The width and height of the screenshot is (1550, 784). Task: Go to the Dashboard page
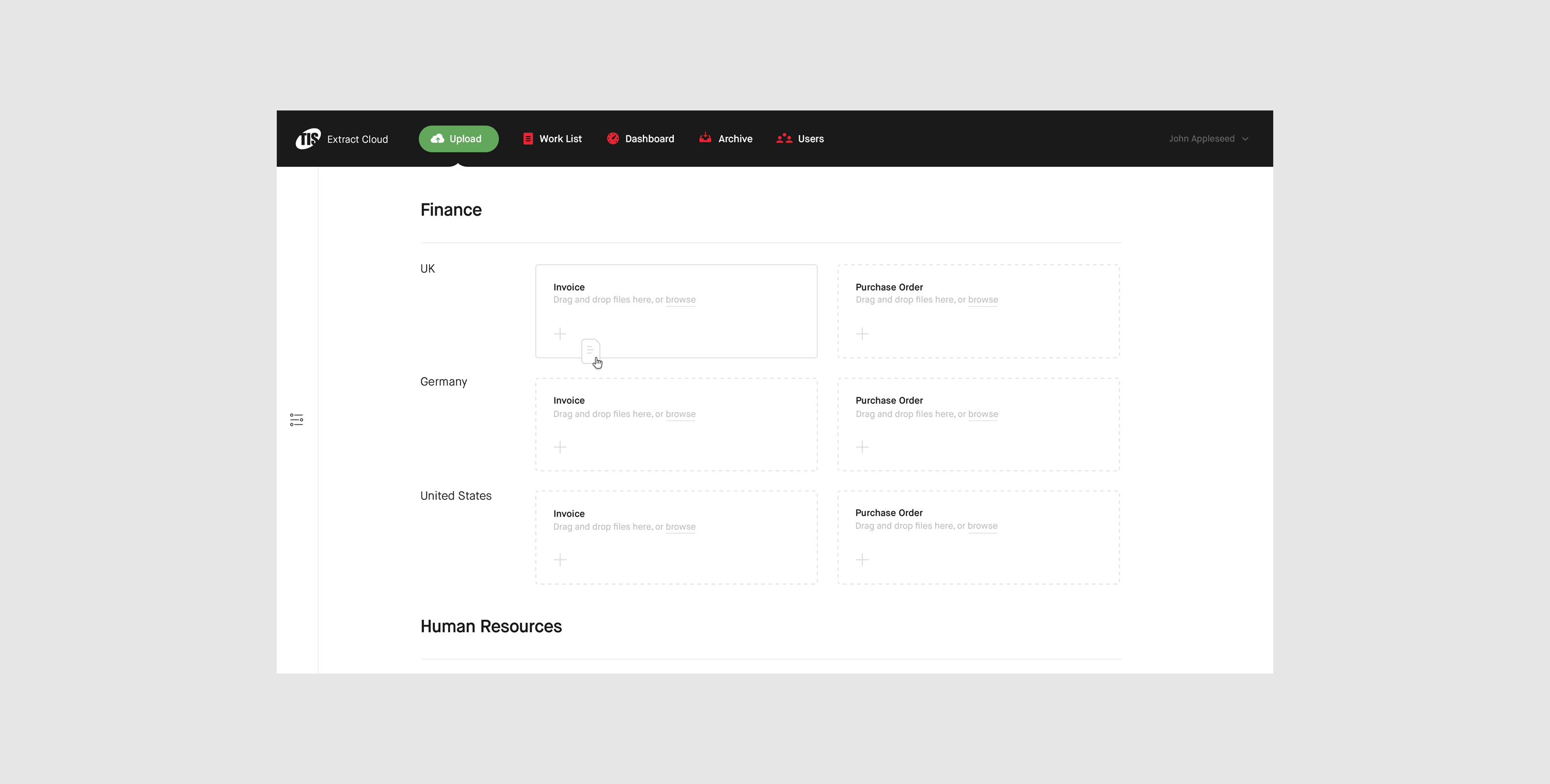coord(640,138)
